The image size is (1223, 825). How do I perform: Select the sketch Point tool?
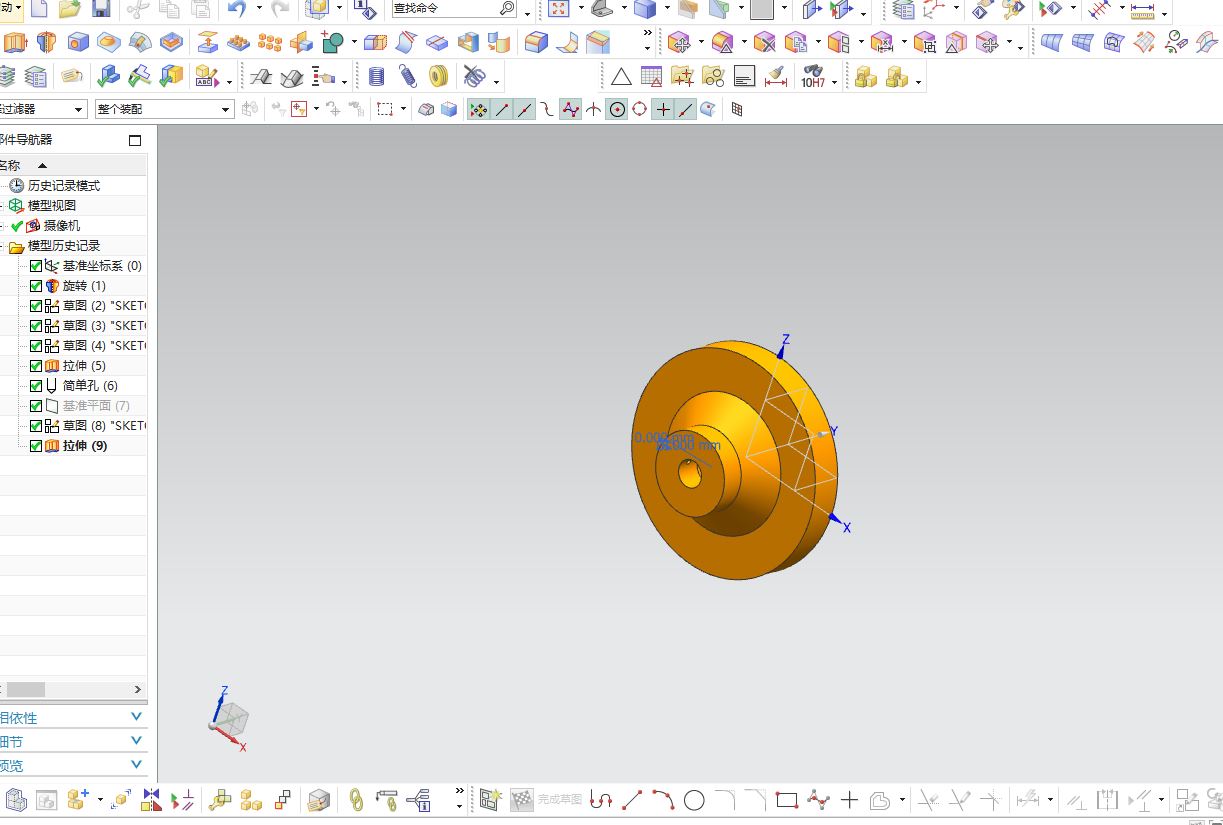point(849,800)
